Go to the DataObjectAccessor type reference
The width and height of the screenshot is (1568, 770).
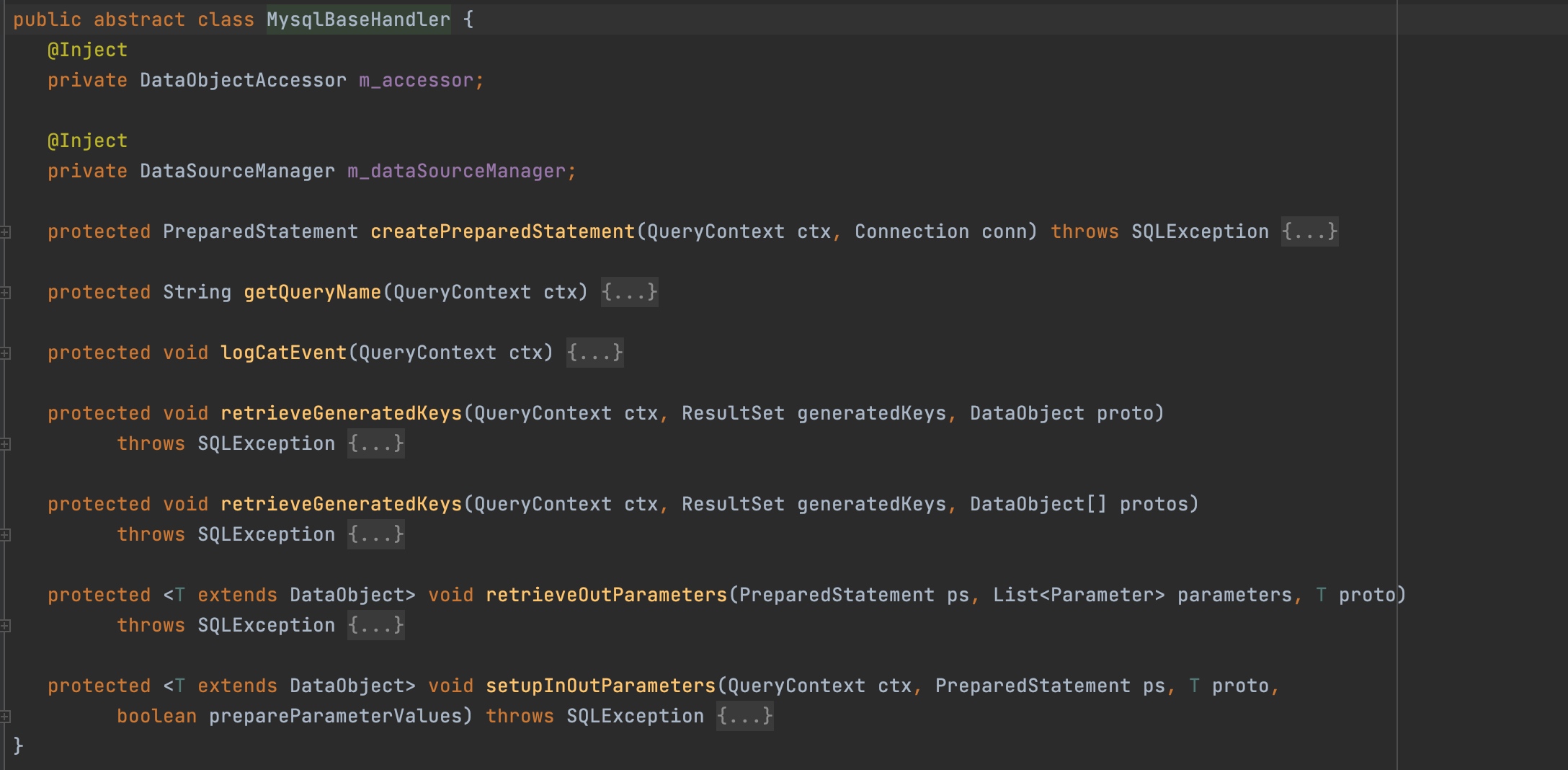point(243,81)
